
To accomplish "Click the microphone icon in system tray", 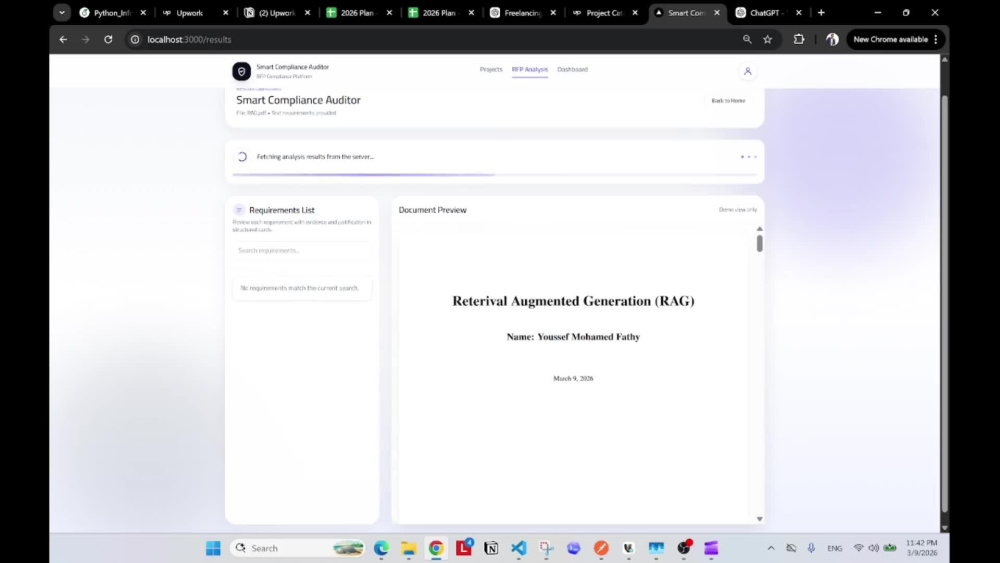I will click(811, 548).
